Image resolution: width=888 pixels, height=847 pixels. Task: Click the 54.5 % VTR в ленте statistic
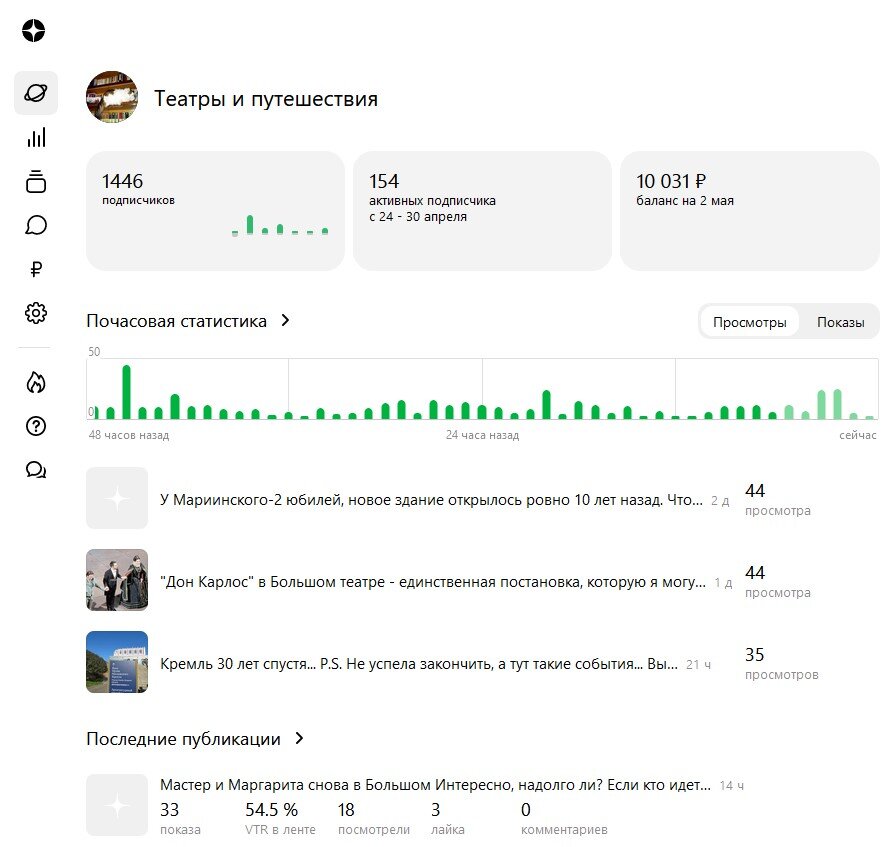280,819
